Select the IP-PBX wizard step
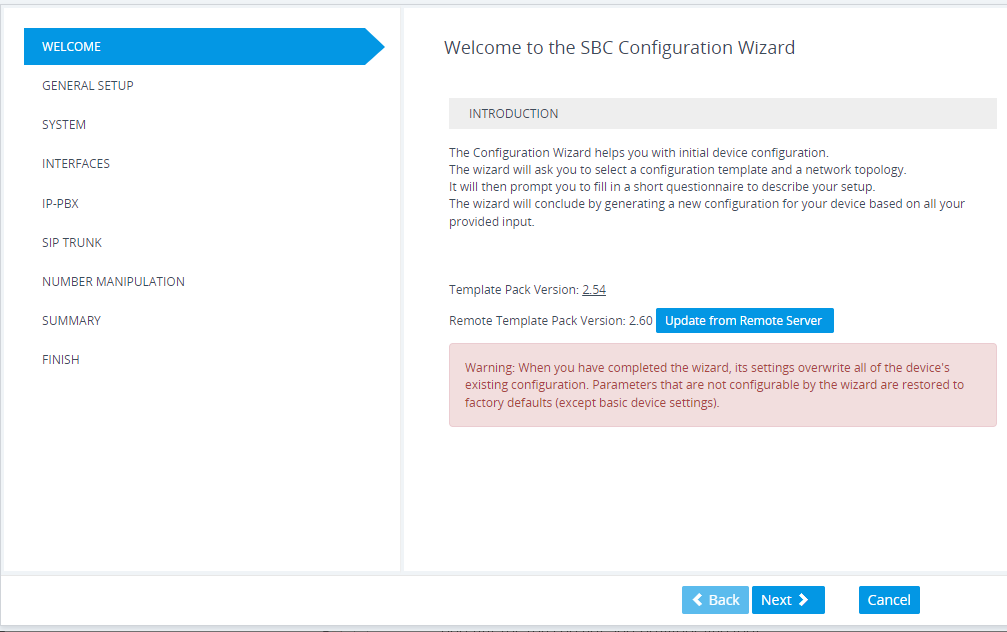 60,203
